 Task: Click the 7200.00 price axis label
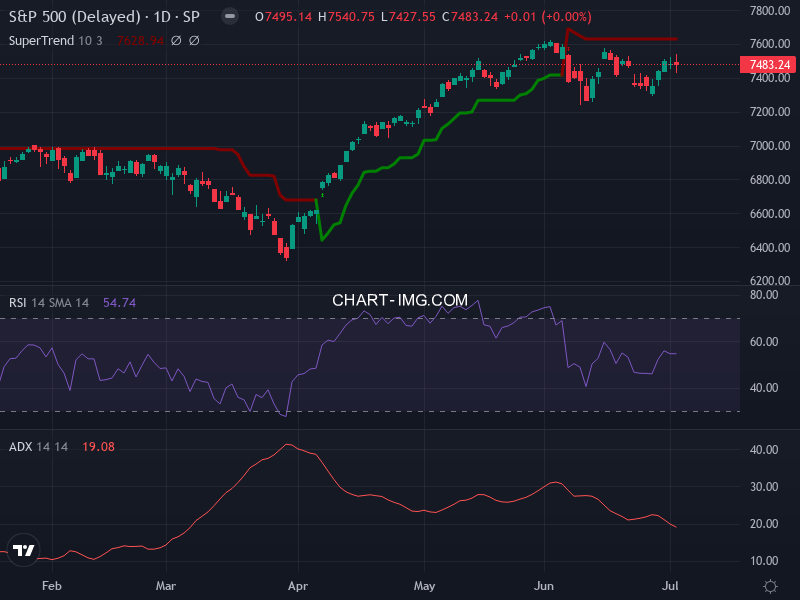(770, 112)
